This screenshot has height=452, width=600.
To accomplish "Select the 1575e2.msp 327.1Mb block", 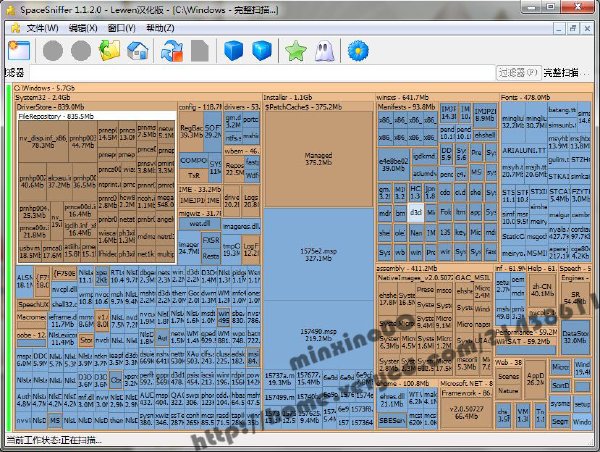I will point(318,255).
